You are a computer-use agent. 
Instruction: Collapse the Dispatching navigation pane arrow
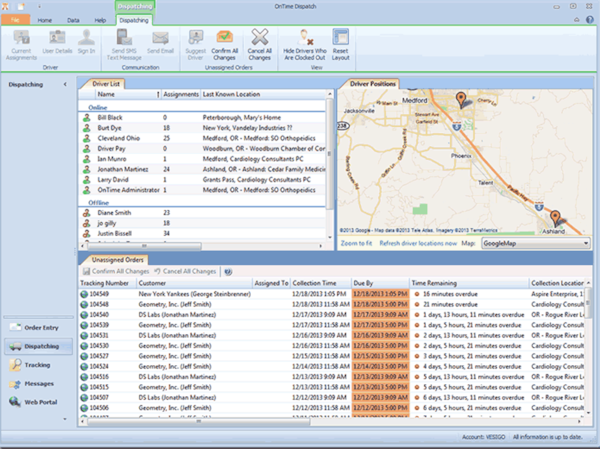64,85
